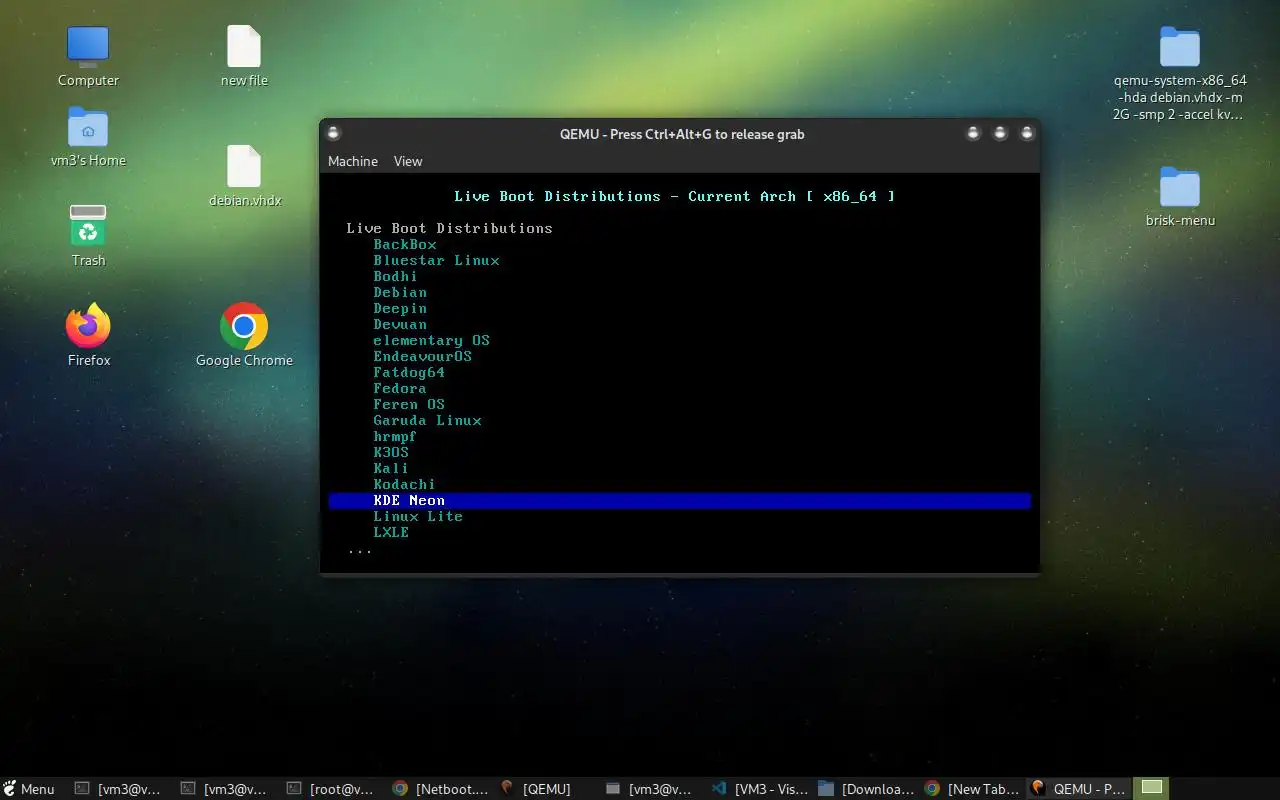Open the View menu in QEMU
Image resolution: width=1280 pixels, height=800 pixels.
(408, 161)
